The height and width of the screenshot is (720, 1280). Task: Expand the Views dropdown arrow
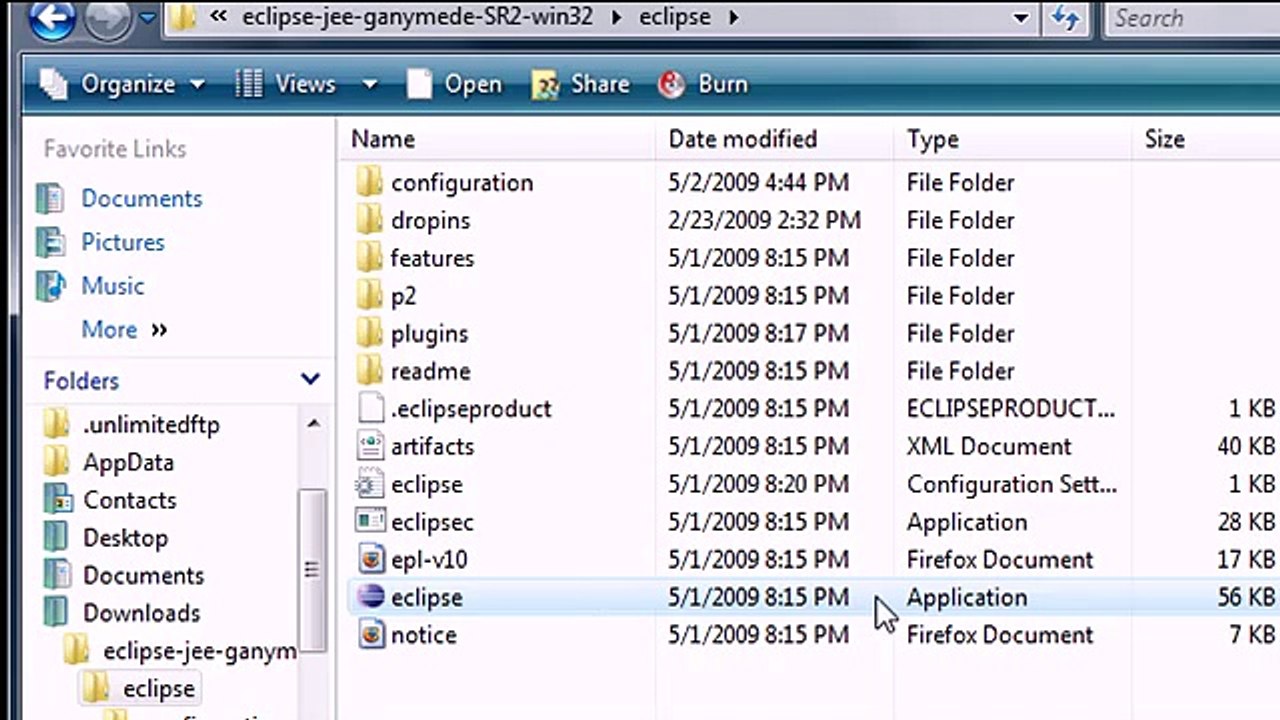[x=370, y=85]
